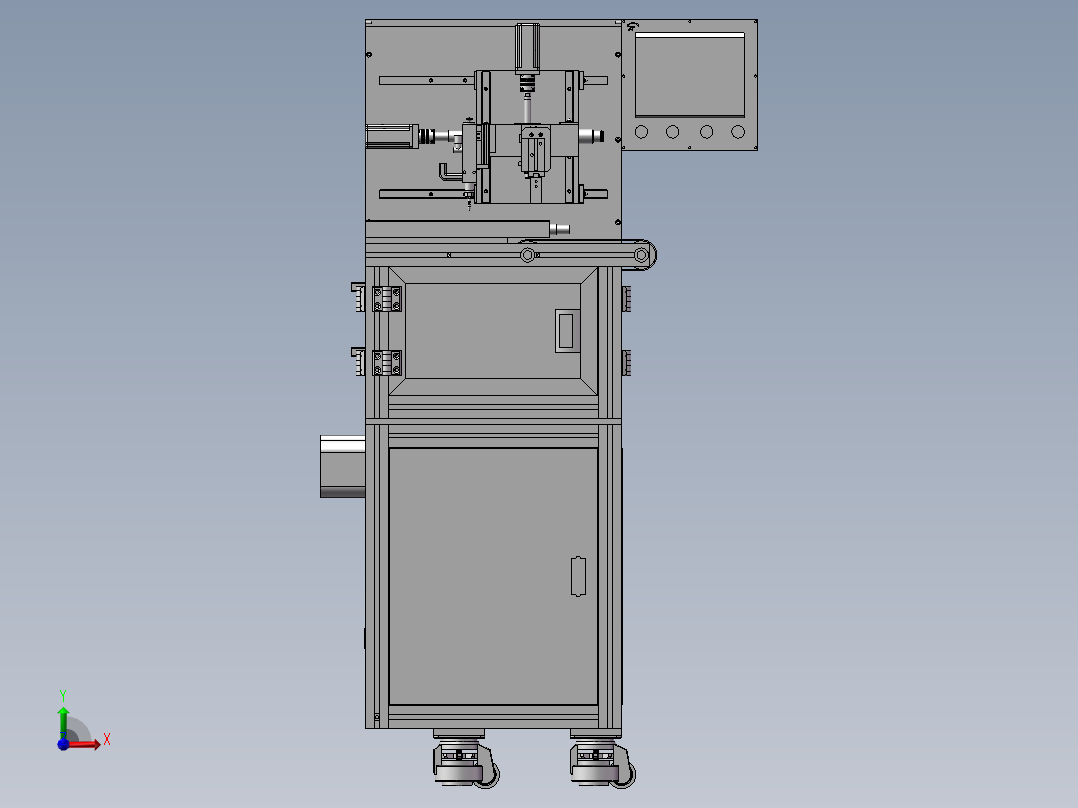Click the blue Z axis ball of triad
Viewport: 1078px width, 808px height.
(x=63, y=745)
